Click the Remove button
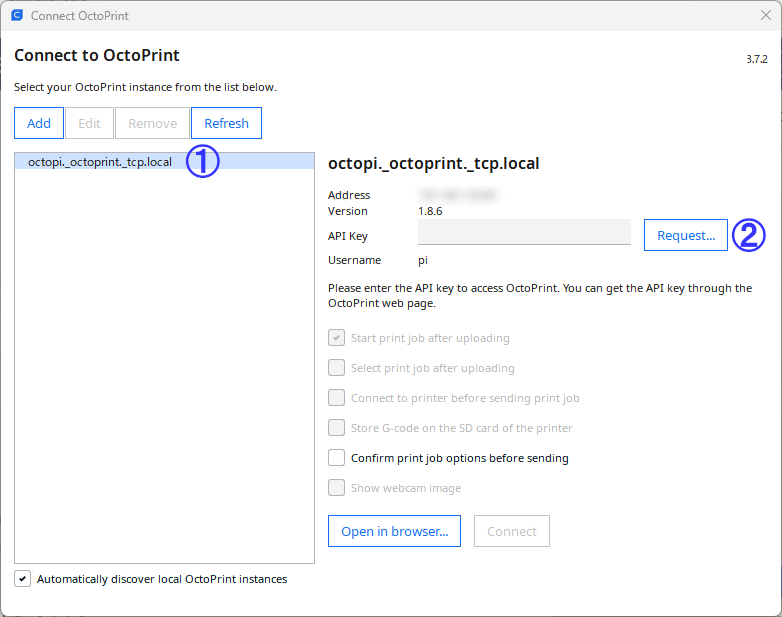782x617 pixels. pyautogui.click(x=153, y=123)
